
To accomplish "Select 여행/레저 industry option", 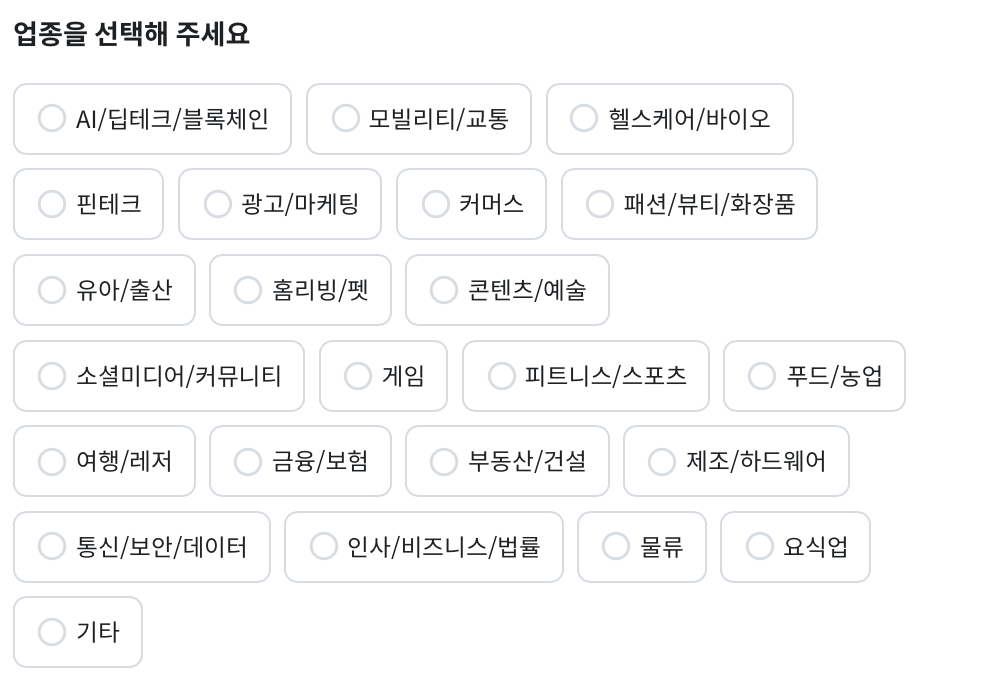I will click(x=52, y=461).
